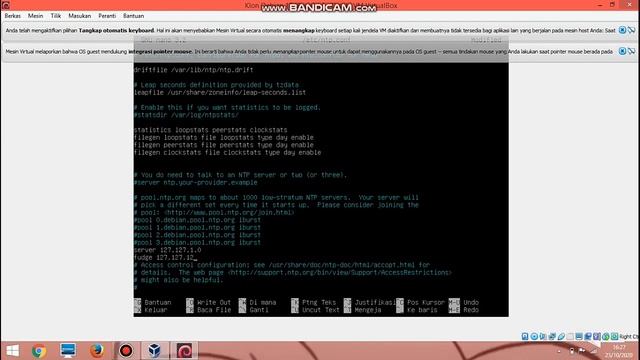Click the network adapter status icon
Screen dimensions: 640x360
point(552,336)
